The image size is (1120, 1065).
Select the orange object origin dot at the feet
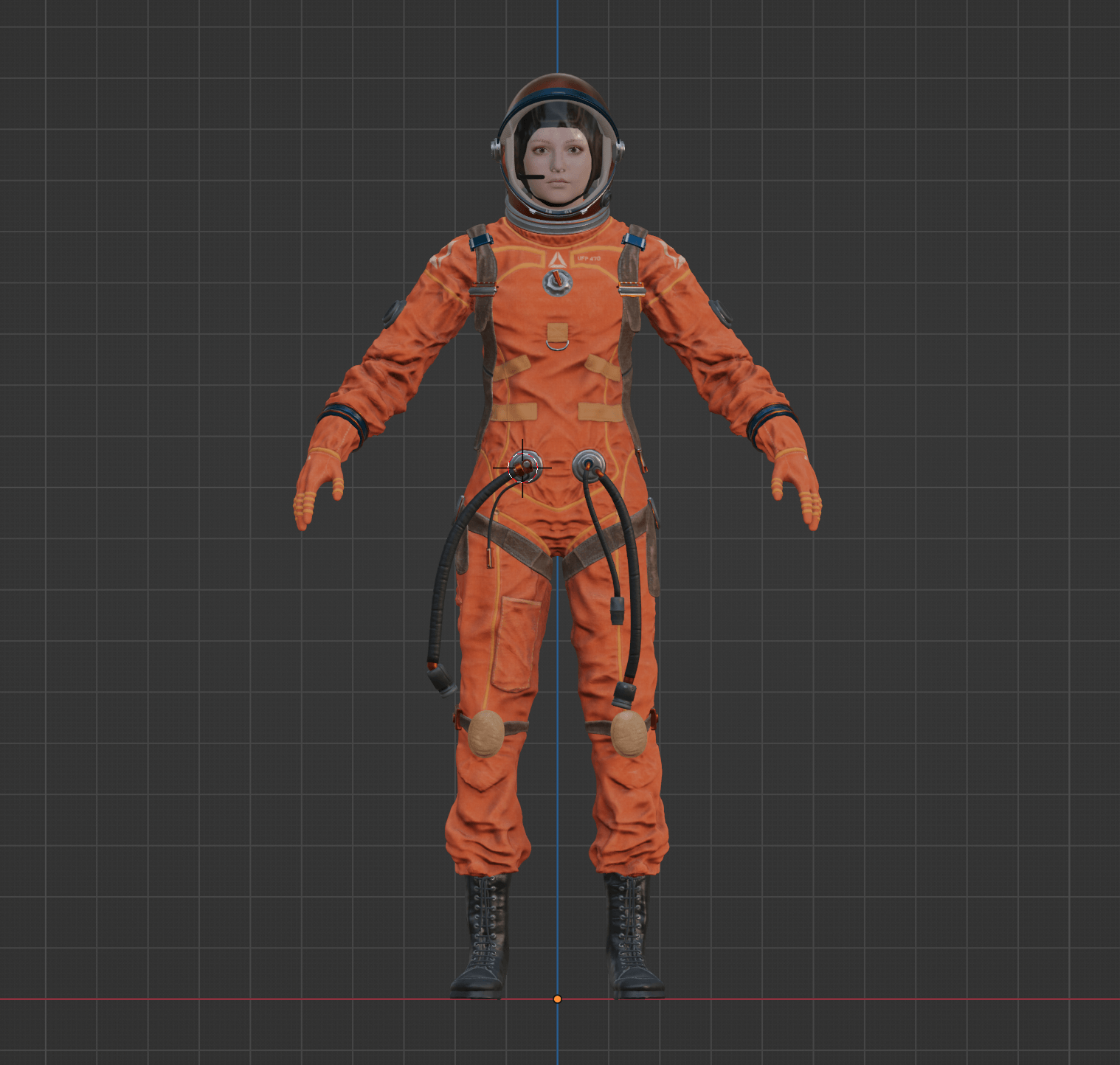point(557,999)
